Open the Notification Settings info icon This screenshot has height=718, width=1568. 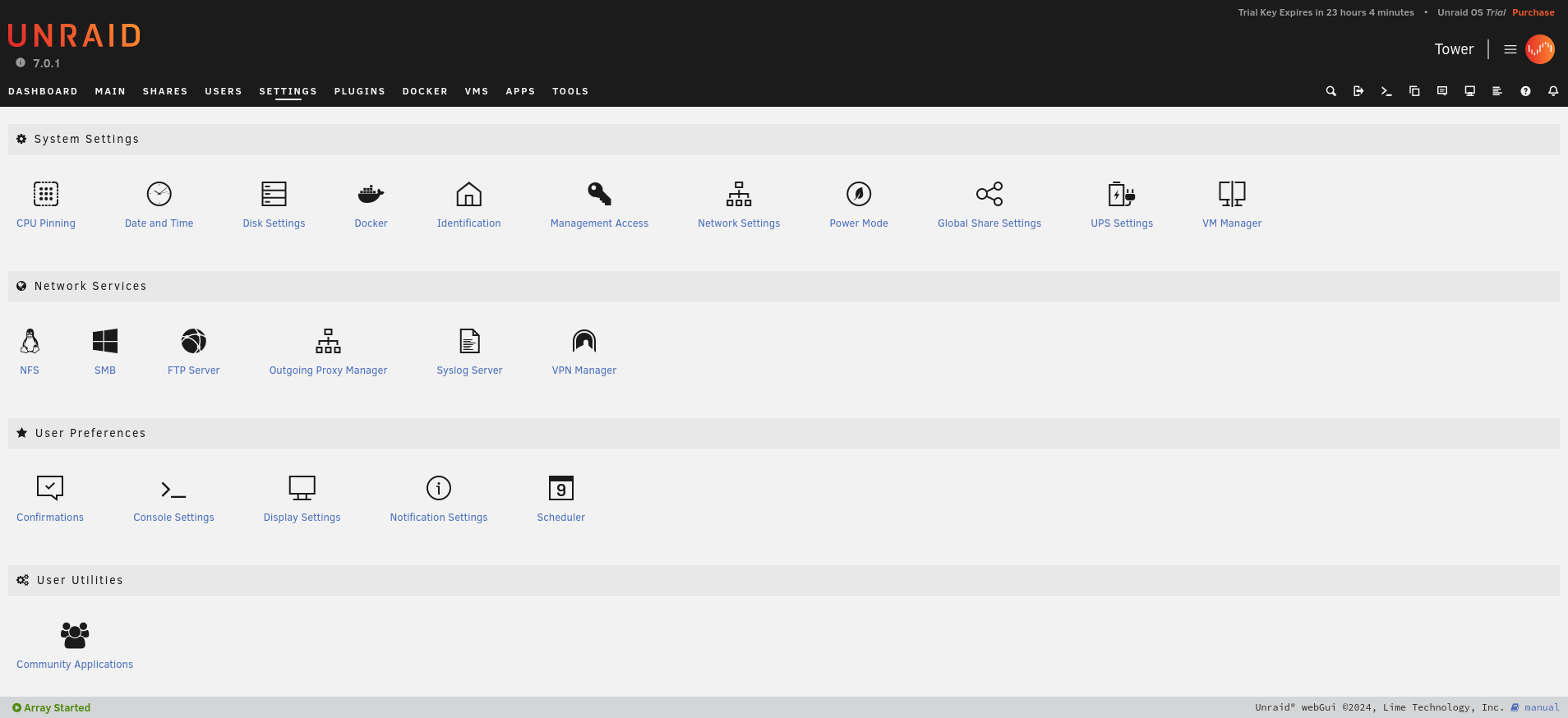pos(439,488)
